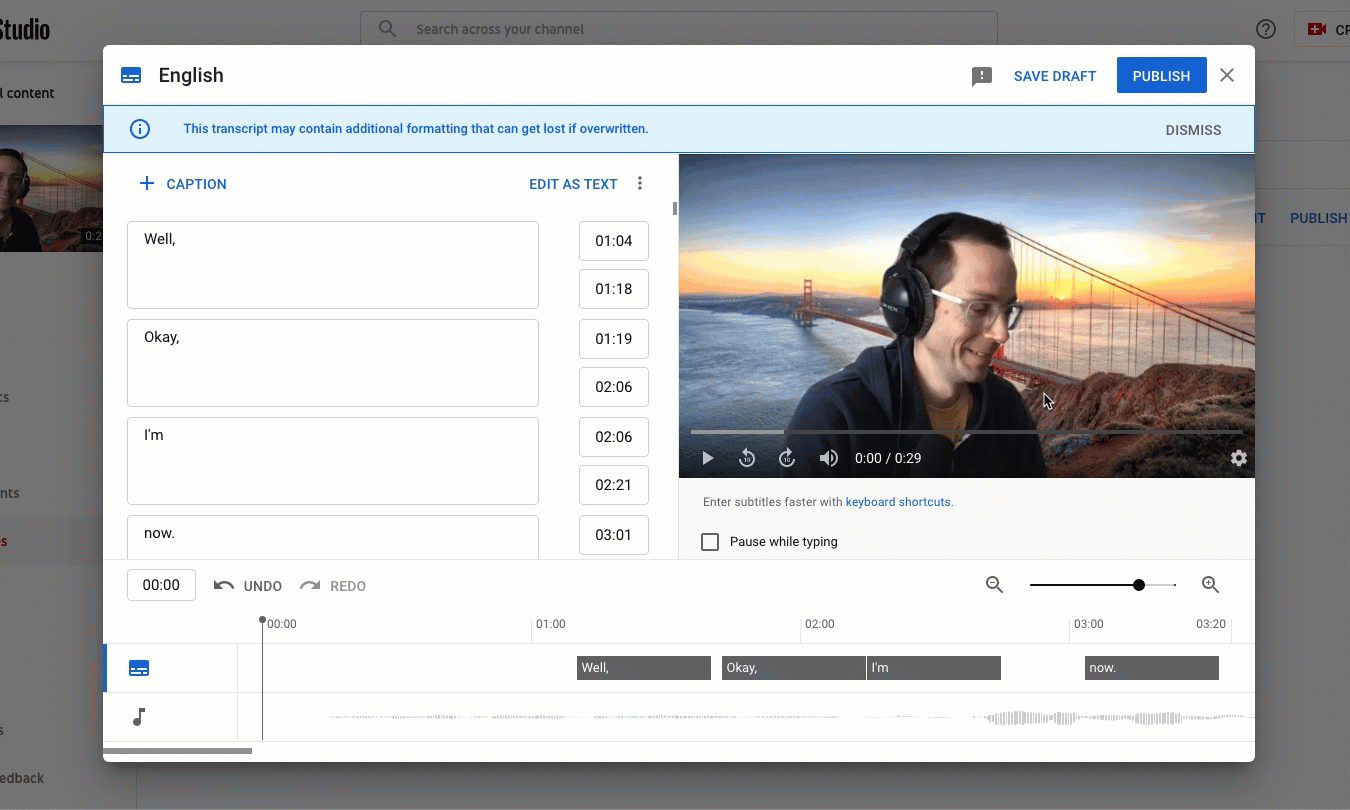Enable Pause while typing
Viewport: 1350px width, 810px height.
pos(710,541)
